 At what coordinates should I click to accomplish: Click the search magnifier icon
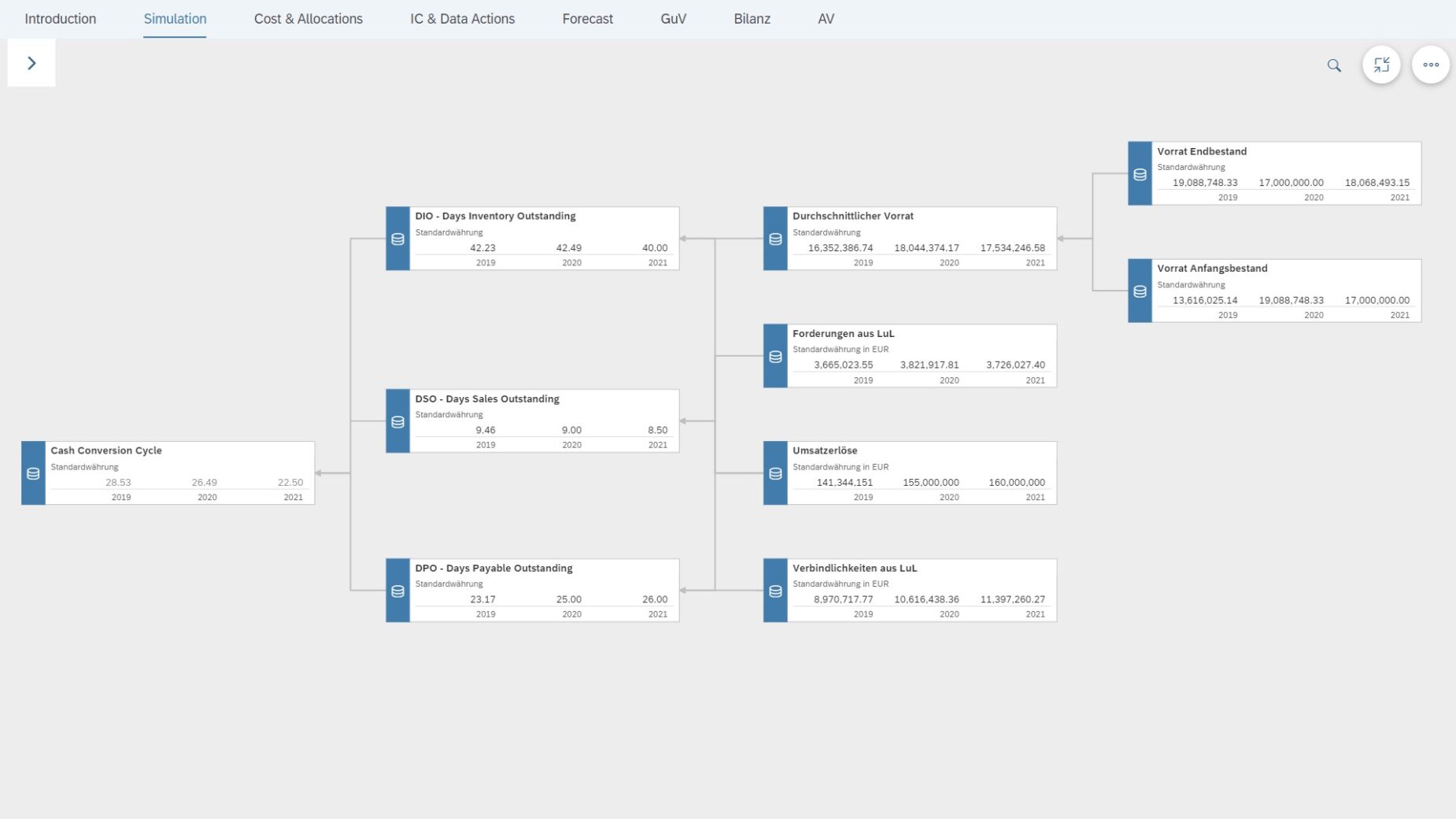(x=1334, y=65)
